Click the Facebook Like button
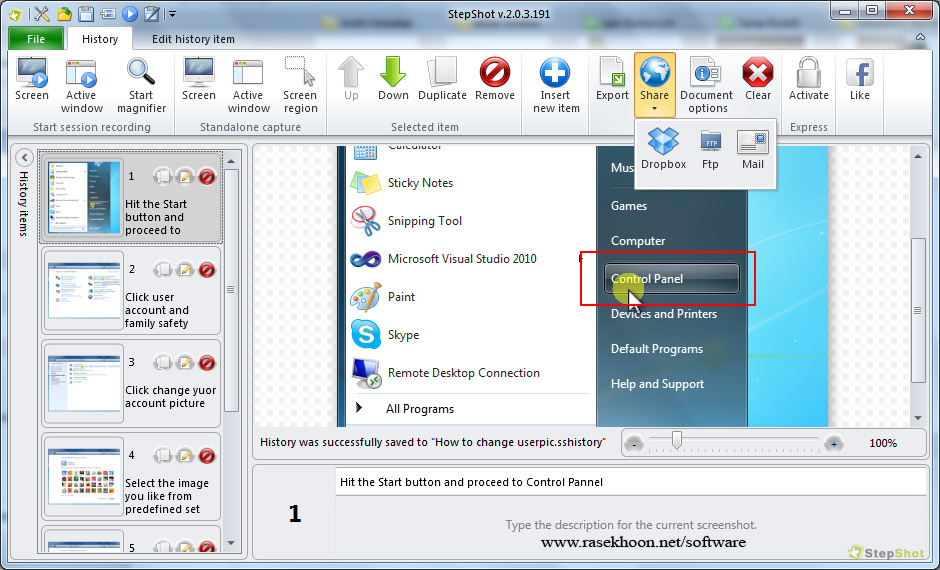Image resolution: width=940 pixels, height=570 pixels. [860, 79]
